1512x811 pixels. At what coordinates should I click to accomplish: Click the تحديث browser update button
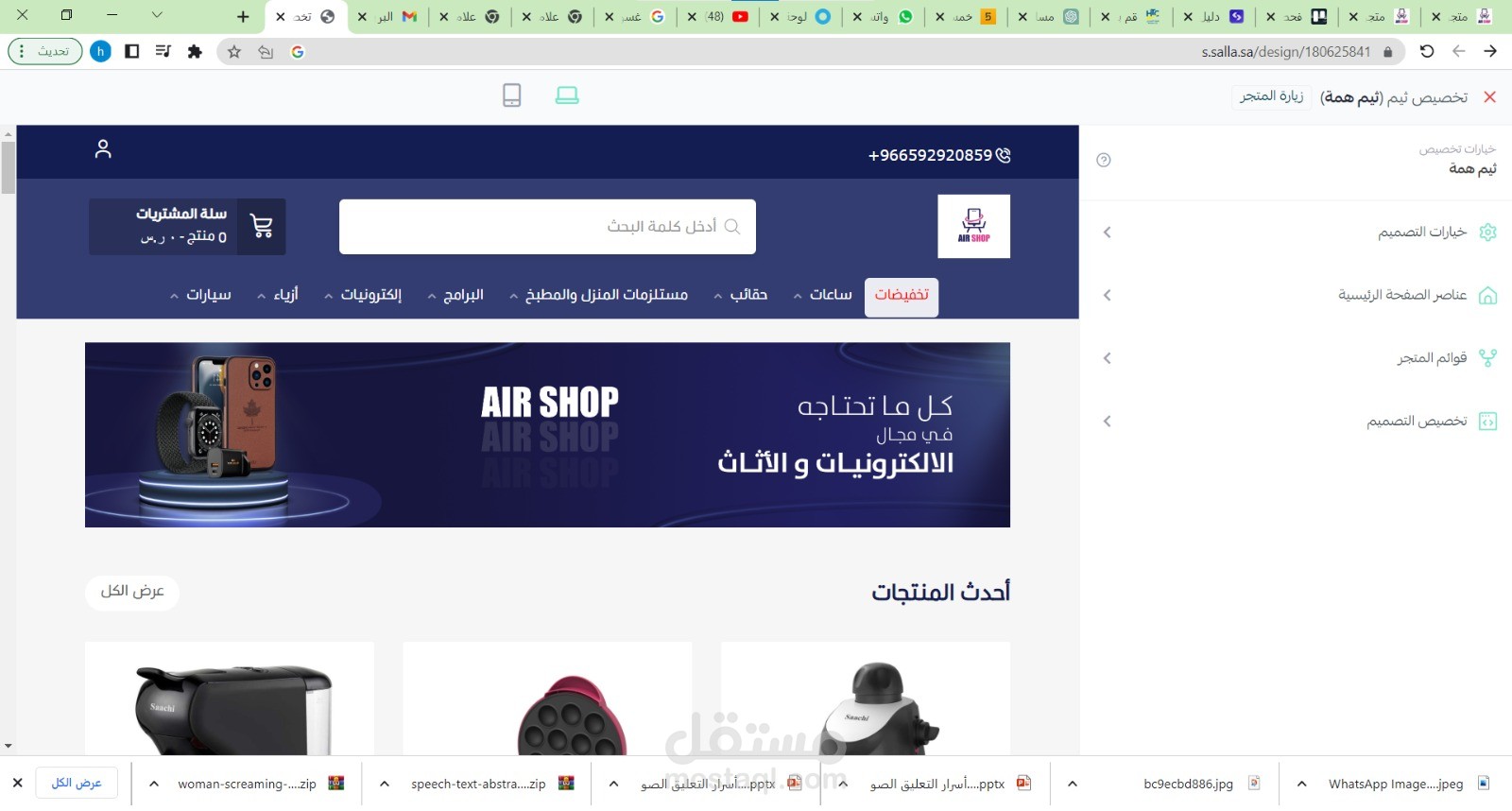tap(45, 52)
